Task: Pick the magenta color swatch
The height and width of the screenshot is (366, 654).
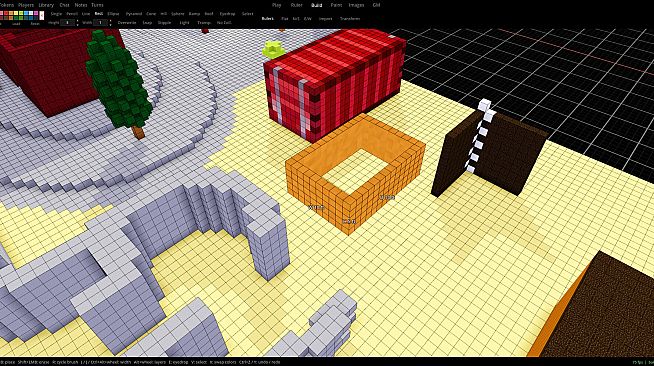Action: [36, 13]
